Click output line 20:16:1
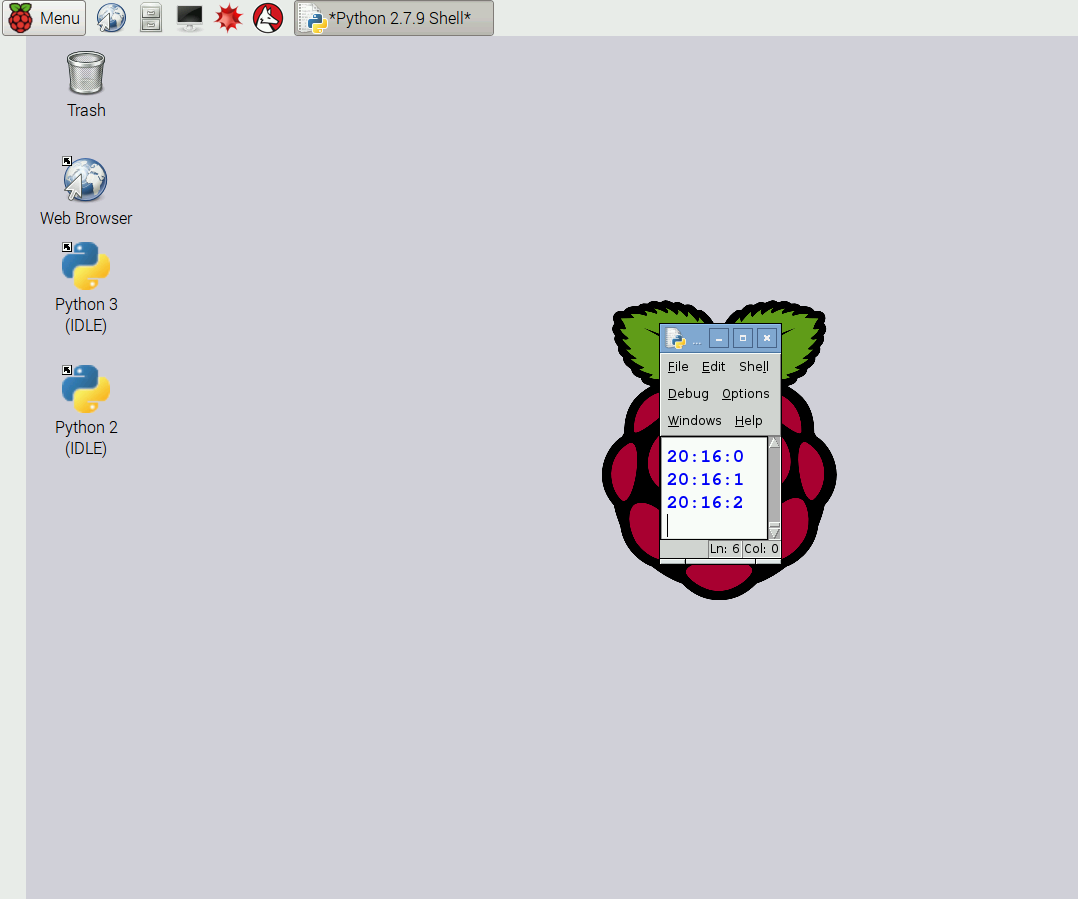 (x=705, y=479)
